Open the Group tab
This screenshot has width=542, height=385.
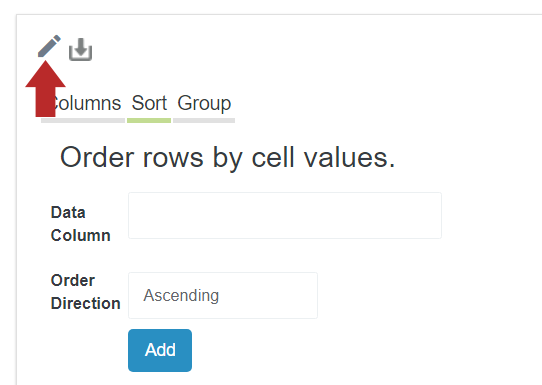[x=204, y=103]
